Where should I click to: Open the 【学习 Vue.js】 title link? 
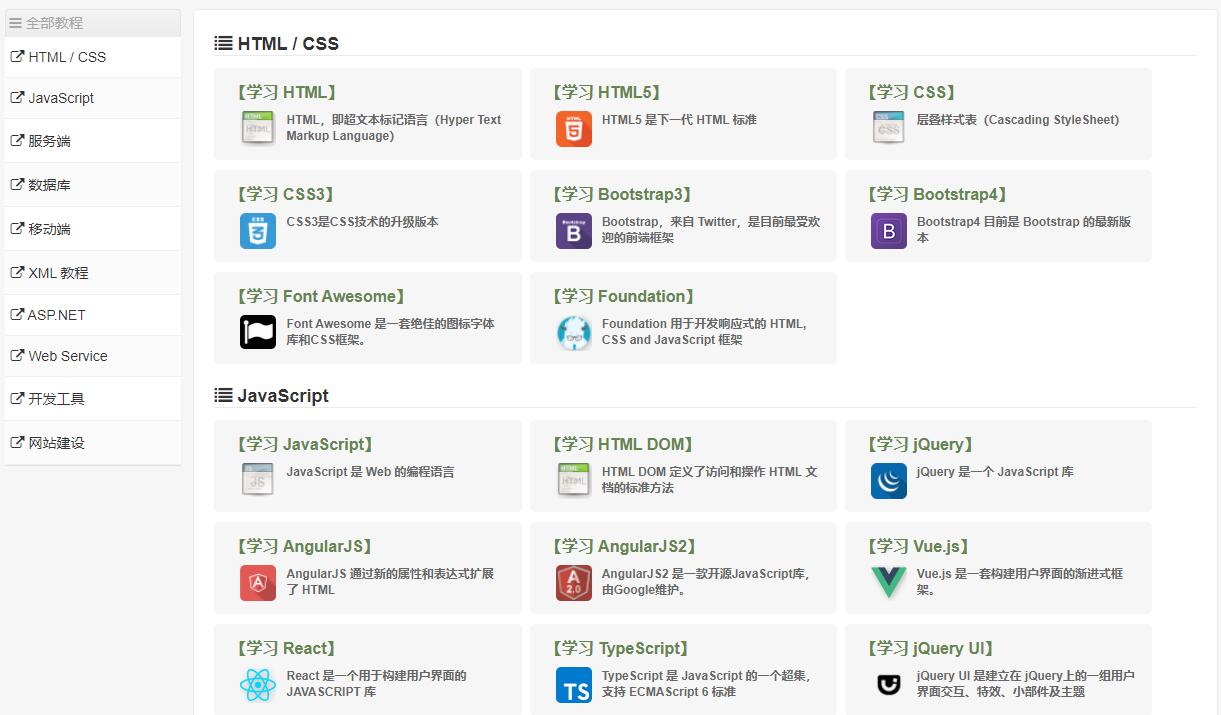click(x=918, y=546)
